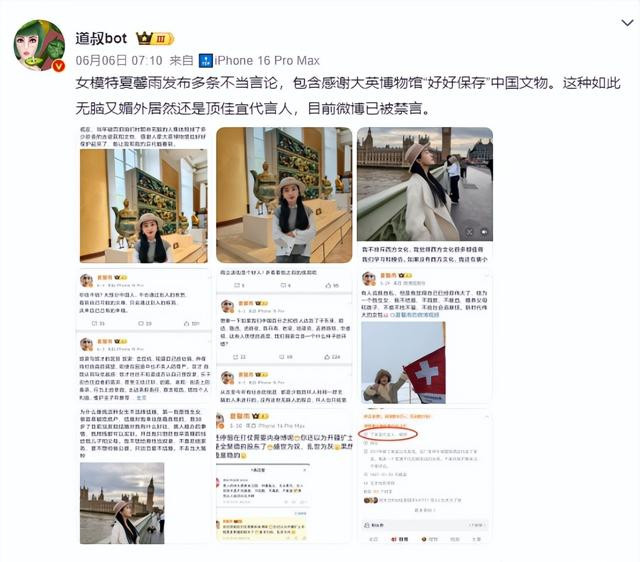The width and height of the screenshot is (640, 562).
Task: Click the crown VIP level badge
Action: 155,39
